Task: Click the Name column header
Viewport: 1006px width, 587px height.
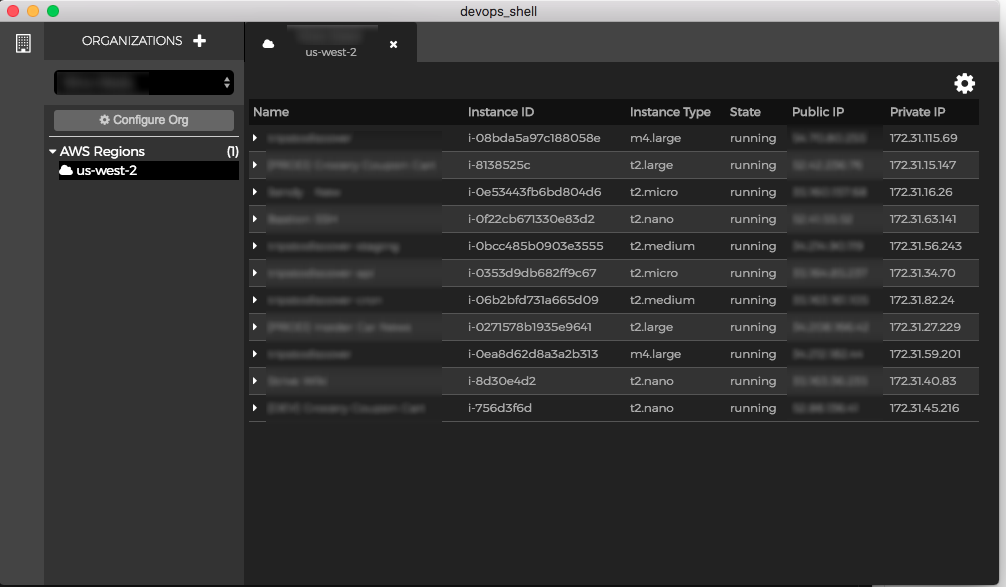Action: (271, 112)
